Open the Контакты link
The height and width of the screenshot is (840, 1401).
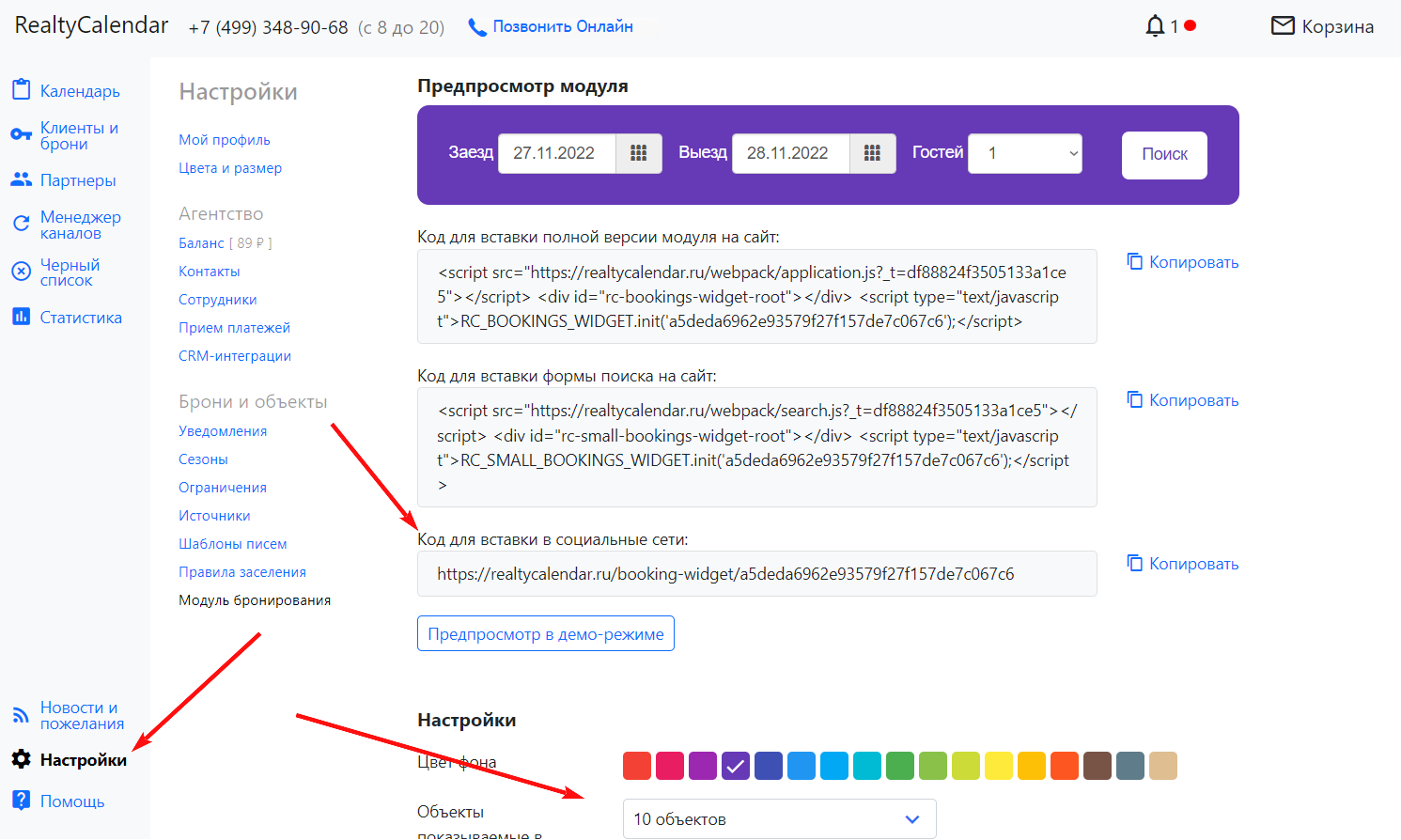[210, 272]
